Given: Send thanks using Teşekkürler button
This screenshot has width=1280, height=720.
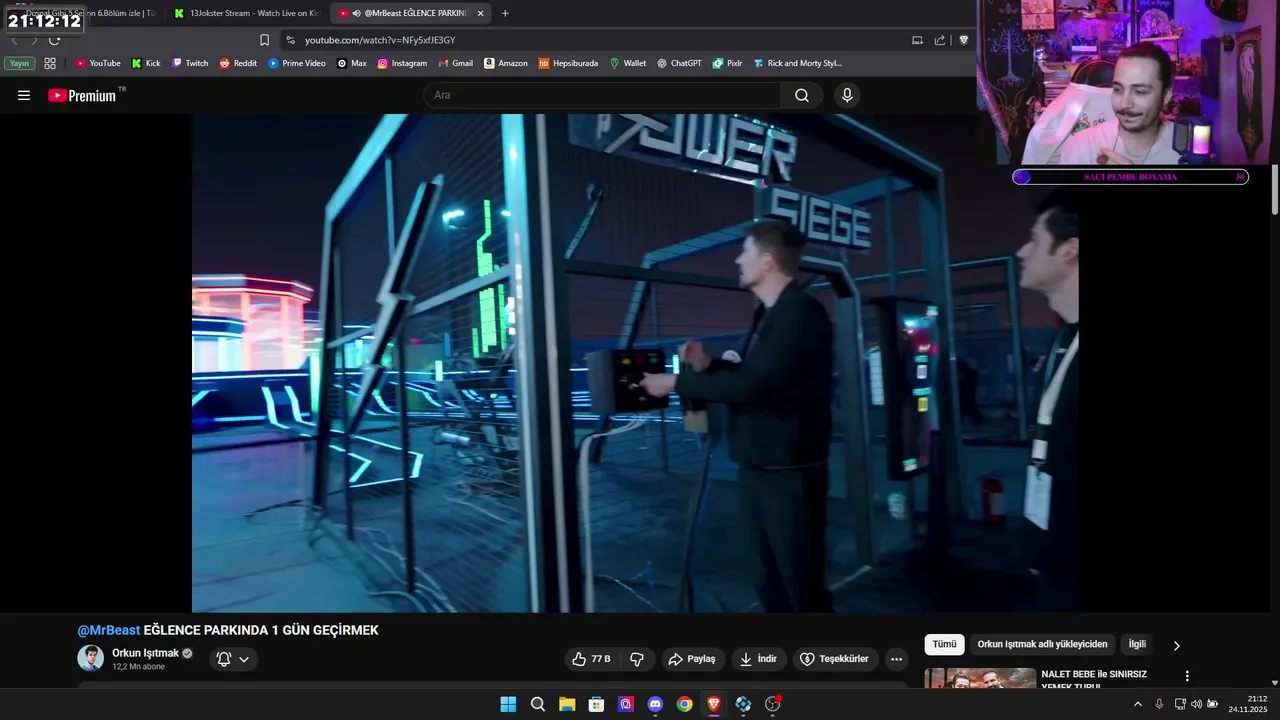Looking at the screenshot, I should 835,659.
